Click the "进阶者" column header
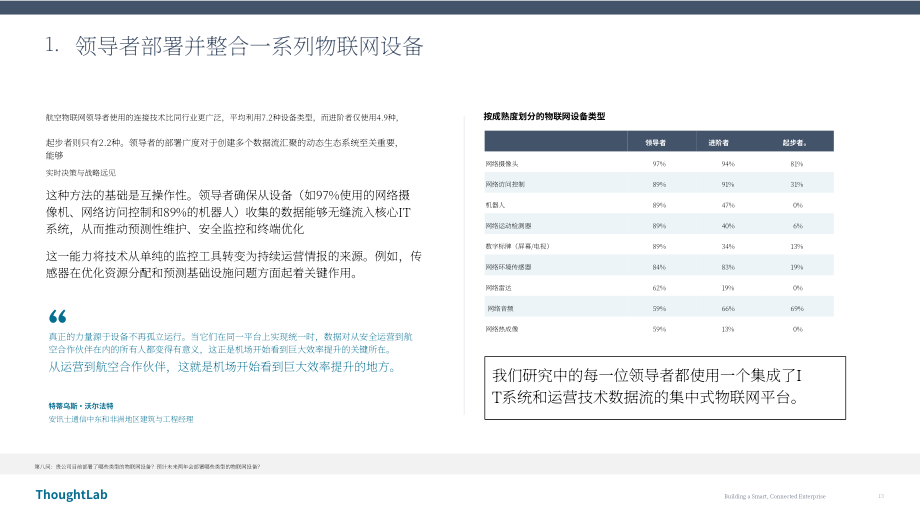 coord(718,143)
